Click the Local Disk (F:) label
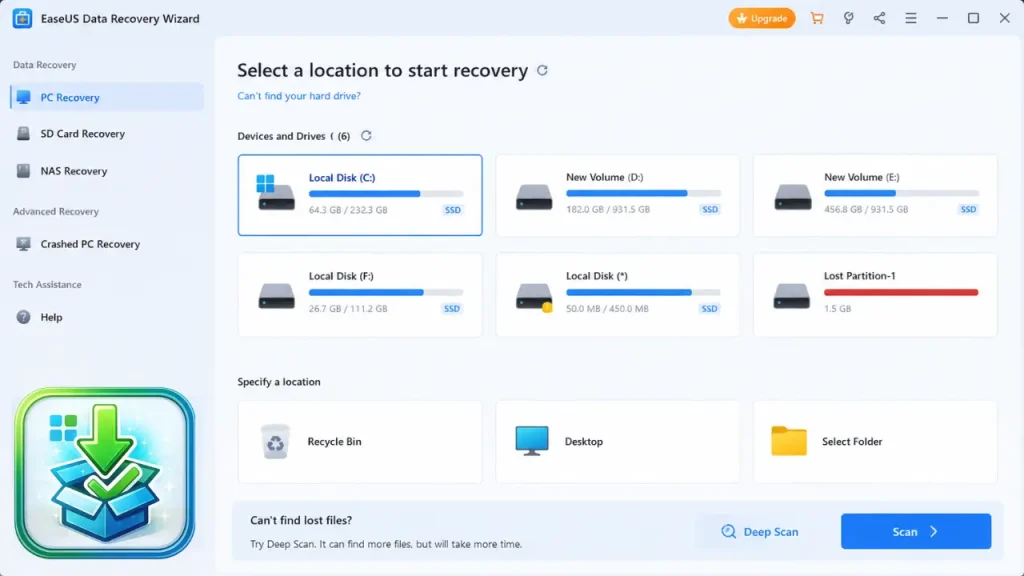 coord(341,276)
